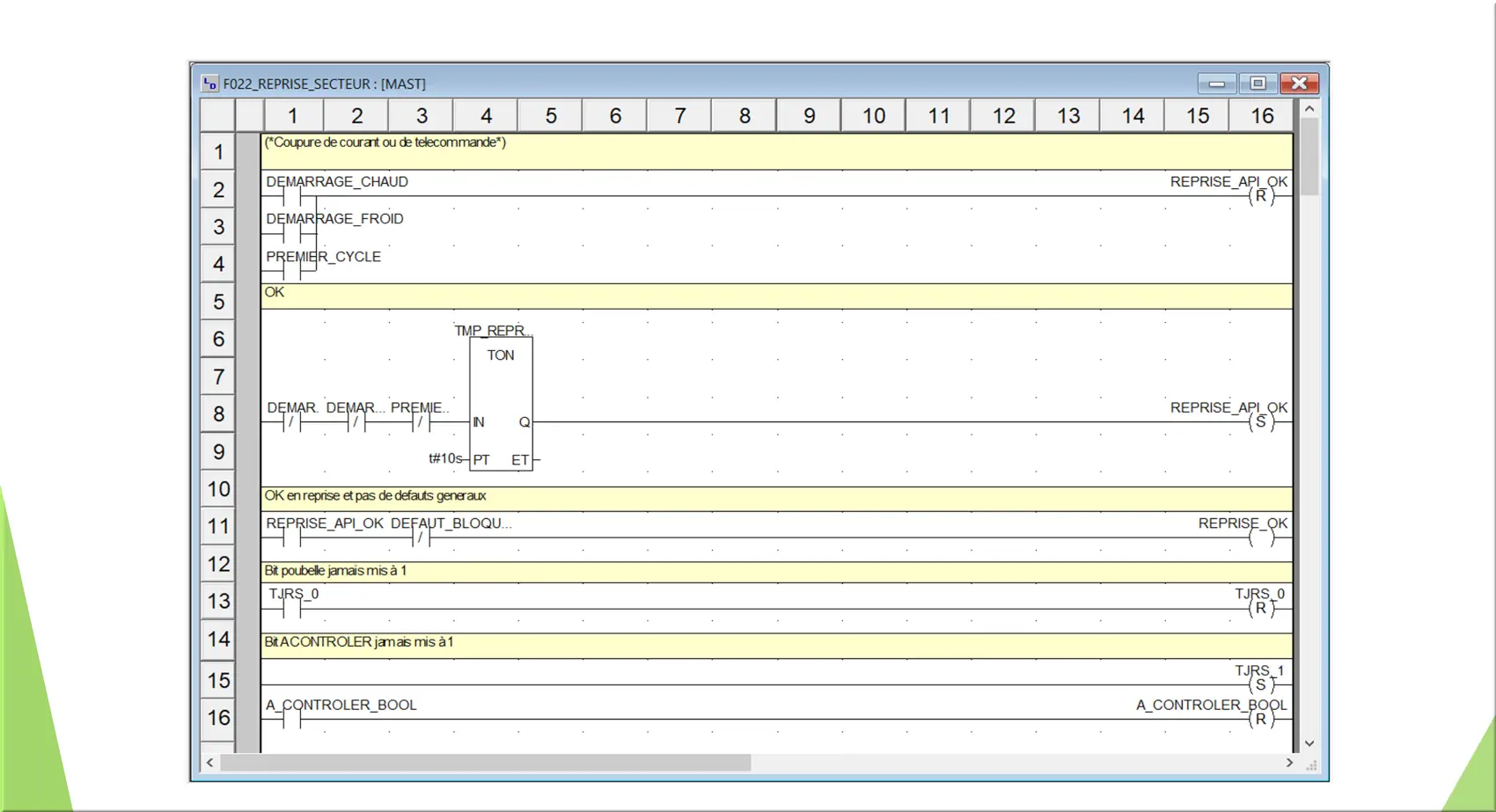This screenshot has height=812, width=1496.
Task: Minimize the F022_REPRISE_SECTEUR window
Action: click(1216, 84)
